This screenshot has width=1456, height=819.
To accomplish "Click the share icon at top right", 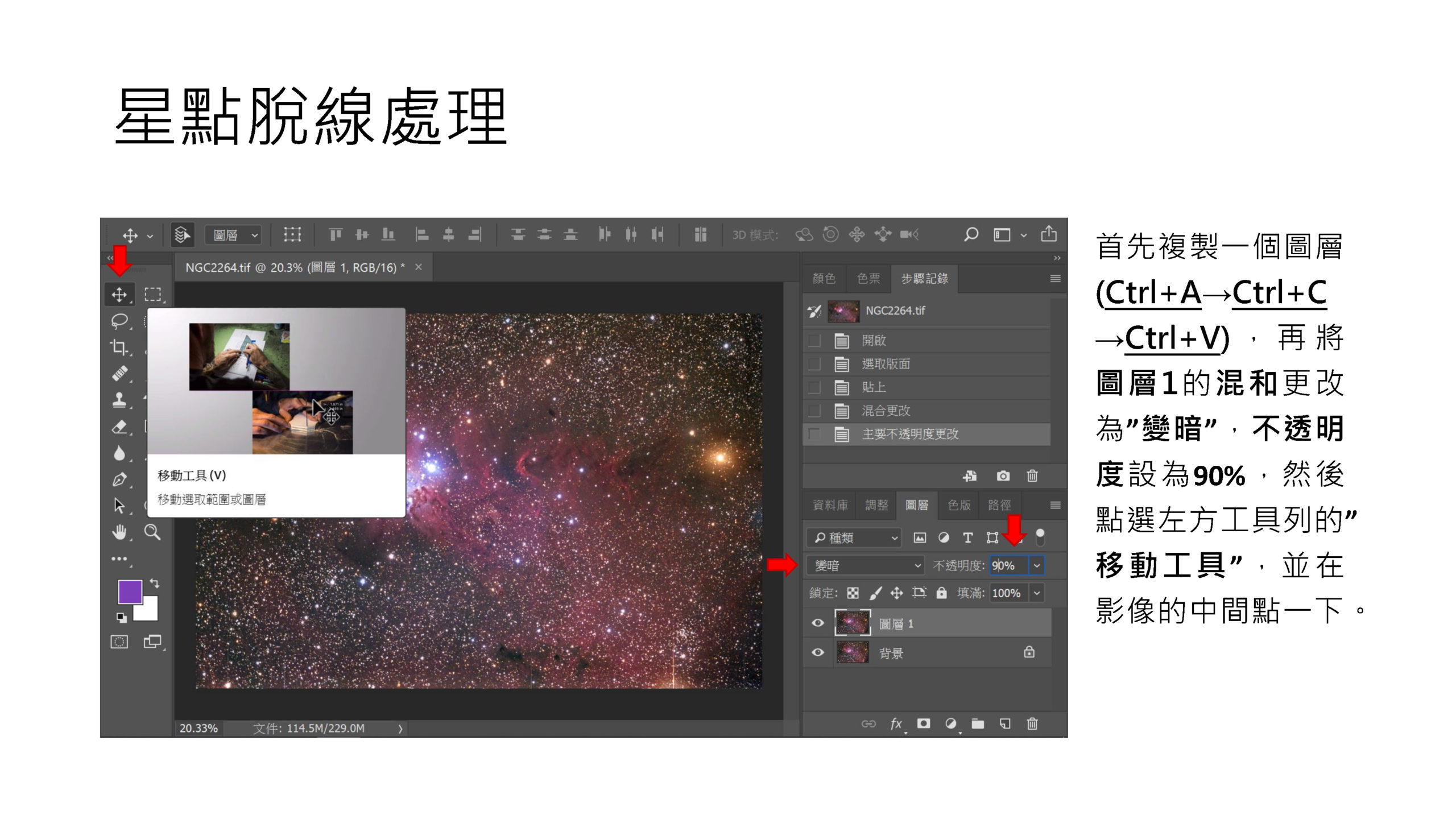I will [1049, 234].
